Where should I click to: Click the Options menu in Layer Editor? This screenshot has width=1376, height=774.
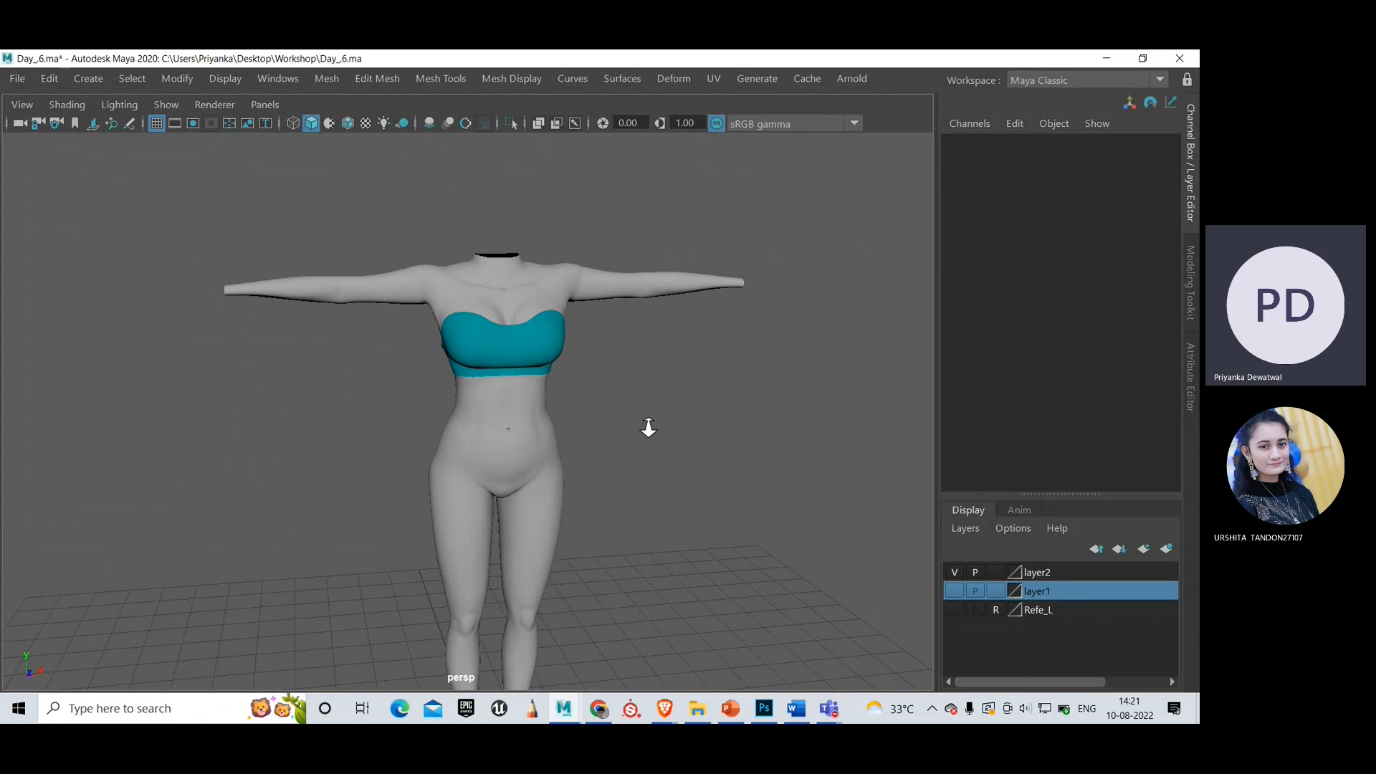[x=1012, y=528]
